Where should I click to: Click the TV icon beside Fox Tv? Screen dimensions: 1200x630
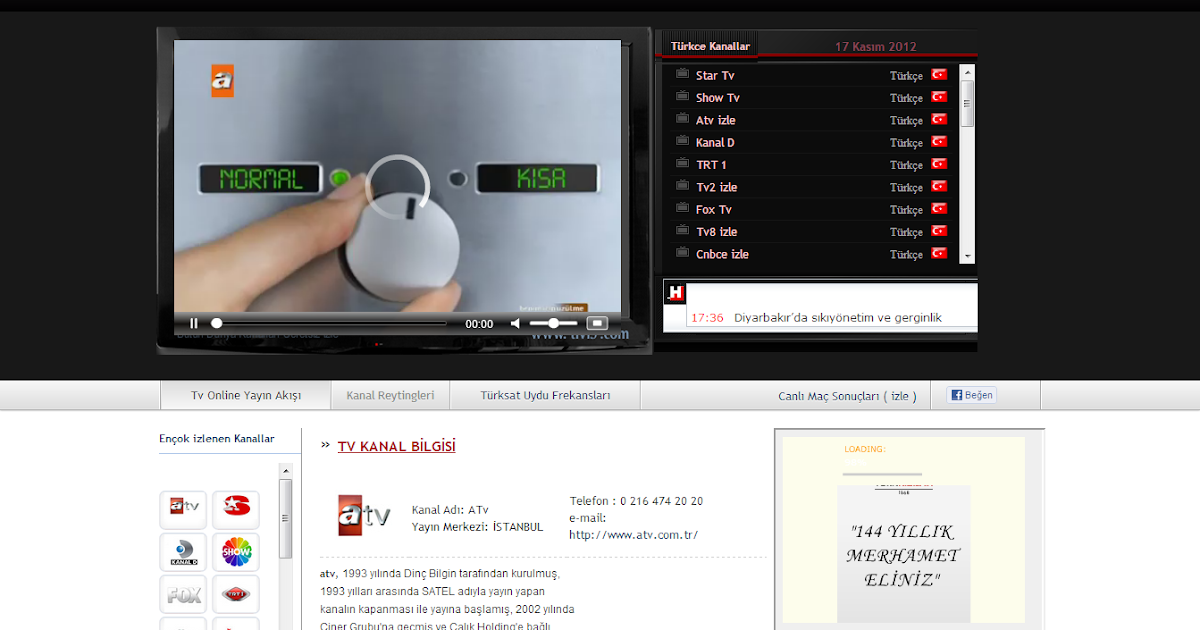click(683, 208)
